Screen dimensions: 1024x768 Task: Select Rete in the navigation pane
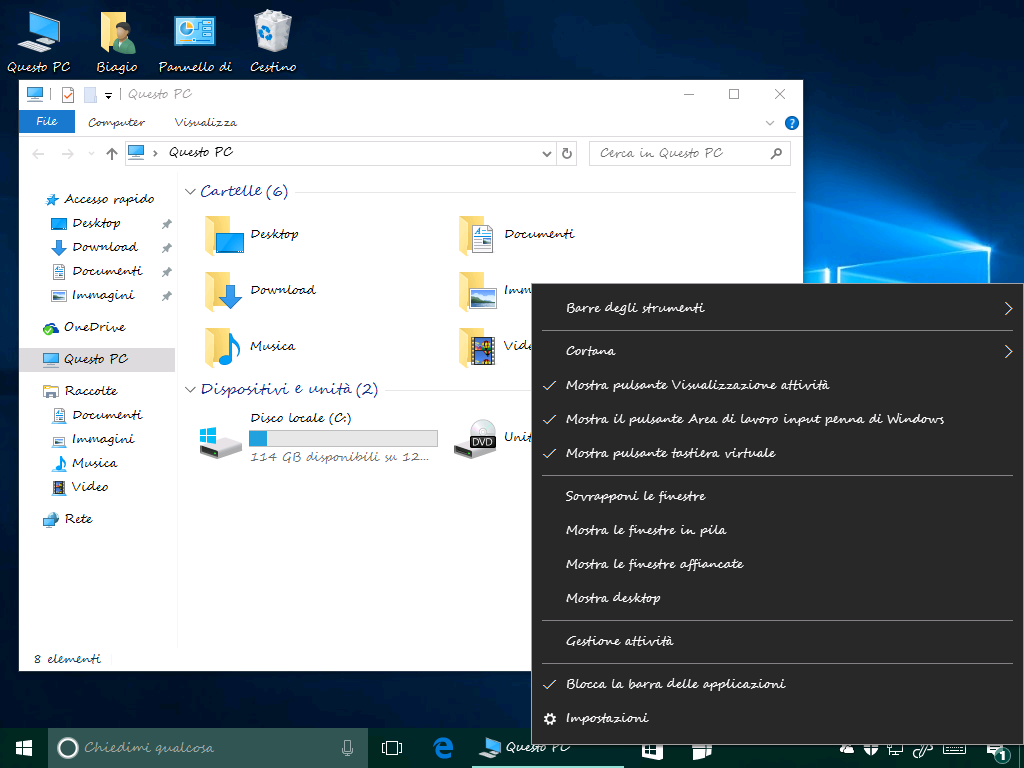[68, 519]
